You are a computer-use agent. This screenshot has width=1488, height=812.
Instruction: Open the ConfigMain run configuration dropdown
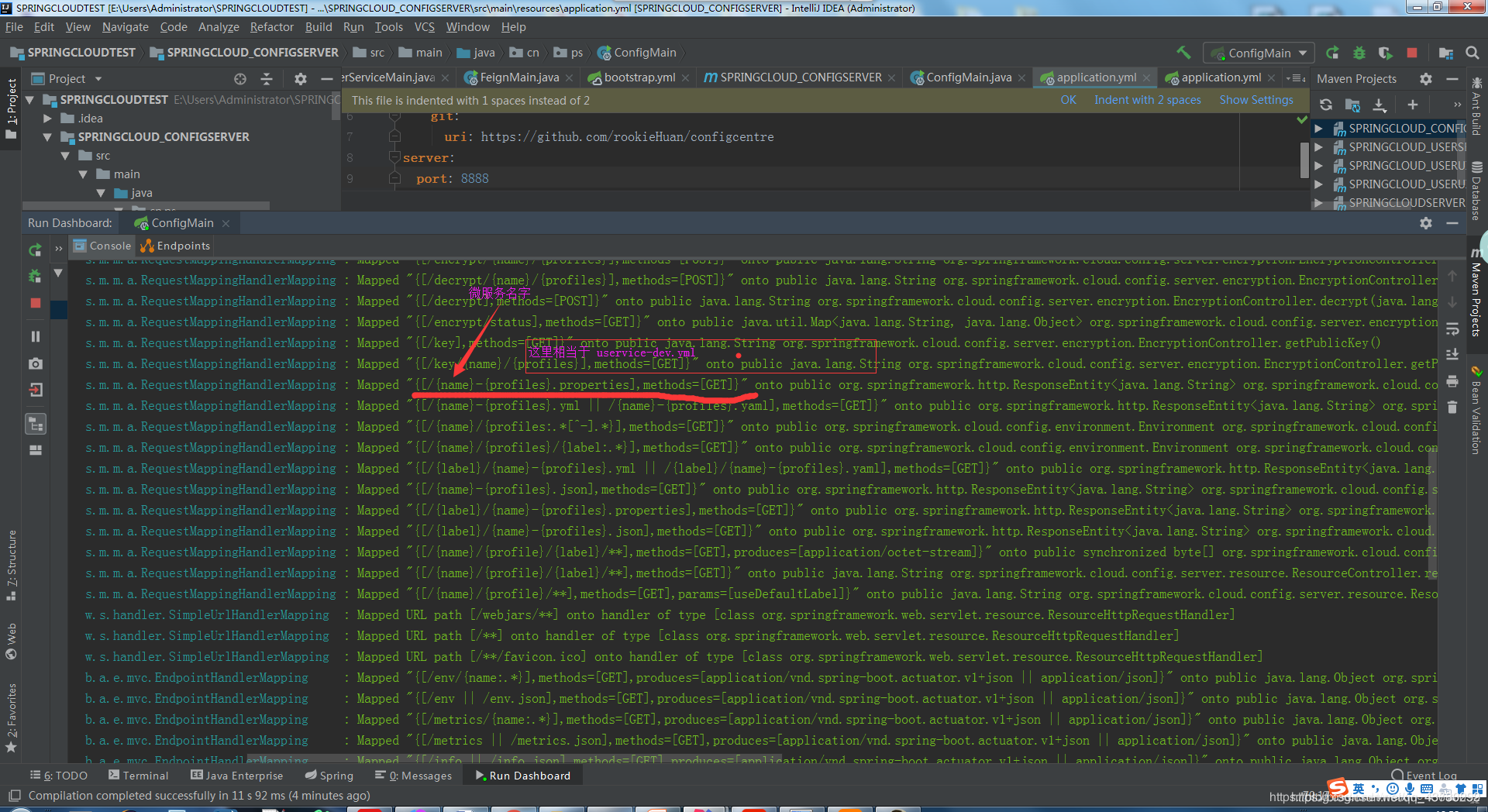click(x=1259, y=53)
